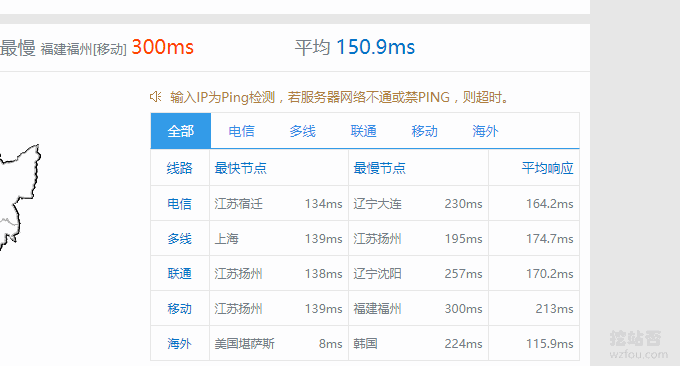
Task: Click the 134ms value in 电信 row
Action: coord(324,203)
